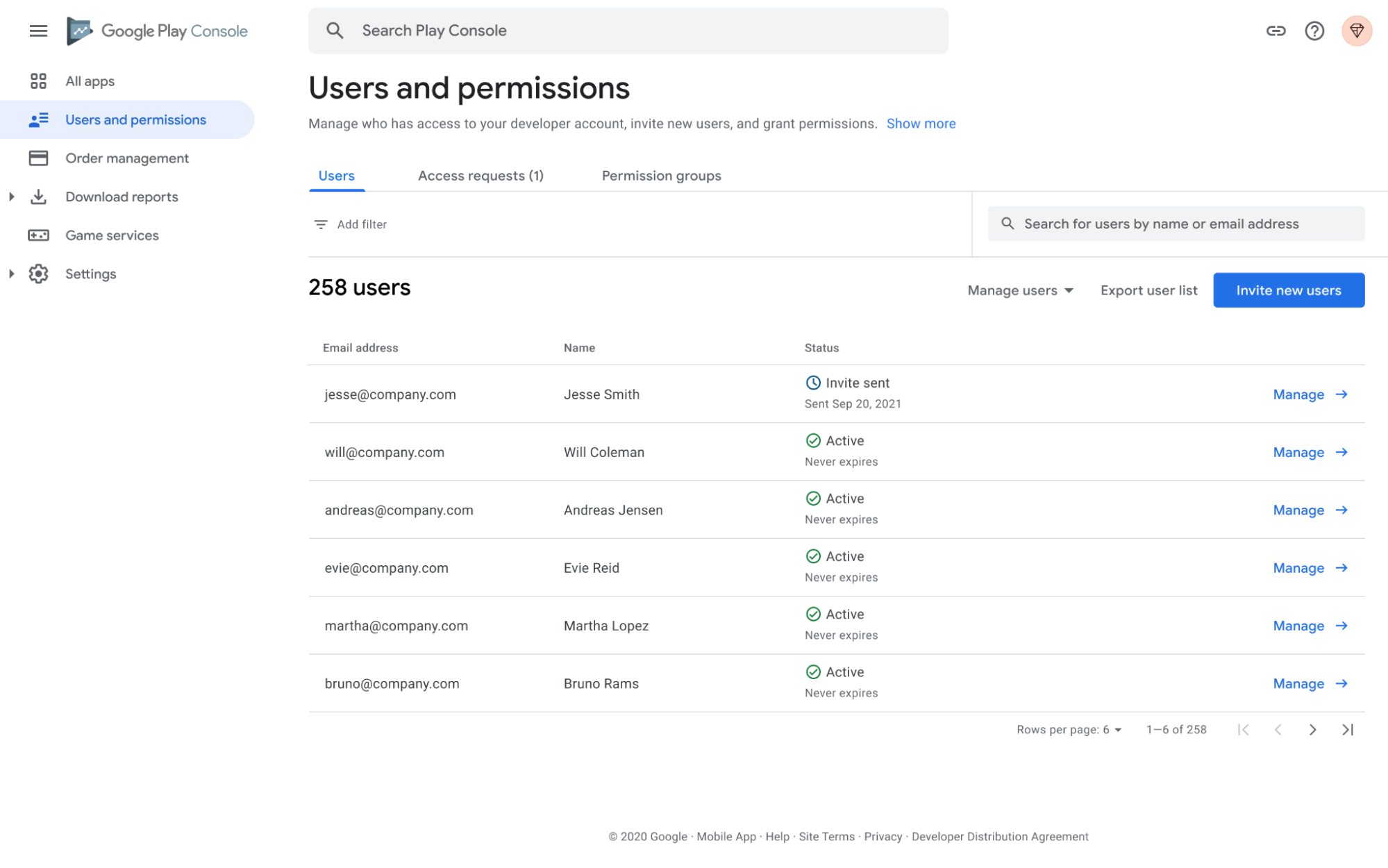Select the Access requests (1) tab
1388x868 pixels.
480,175
